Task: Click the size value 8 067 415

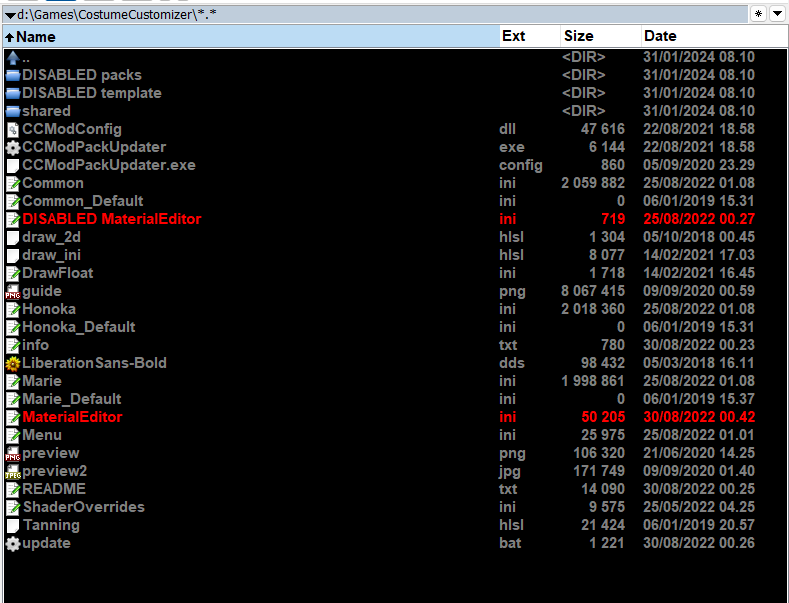Action: 593,291
